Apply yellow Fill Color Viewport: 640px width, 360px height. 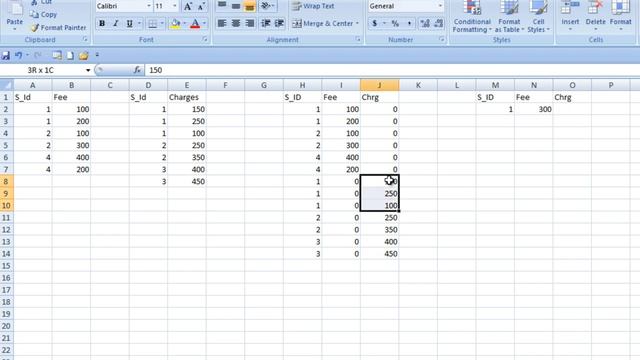(x=176, y=23)
